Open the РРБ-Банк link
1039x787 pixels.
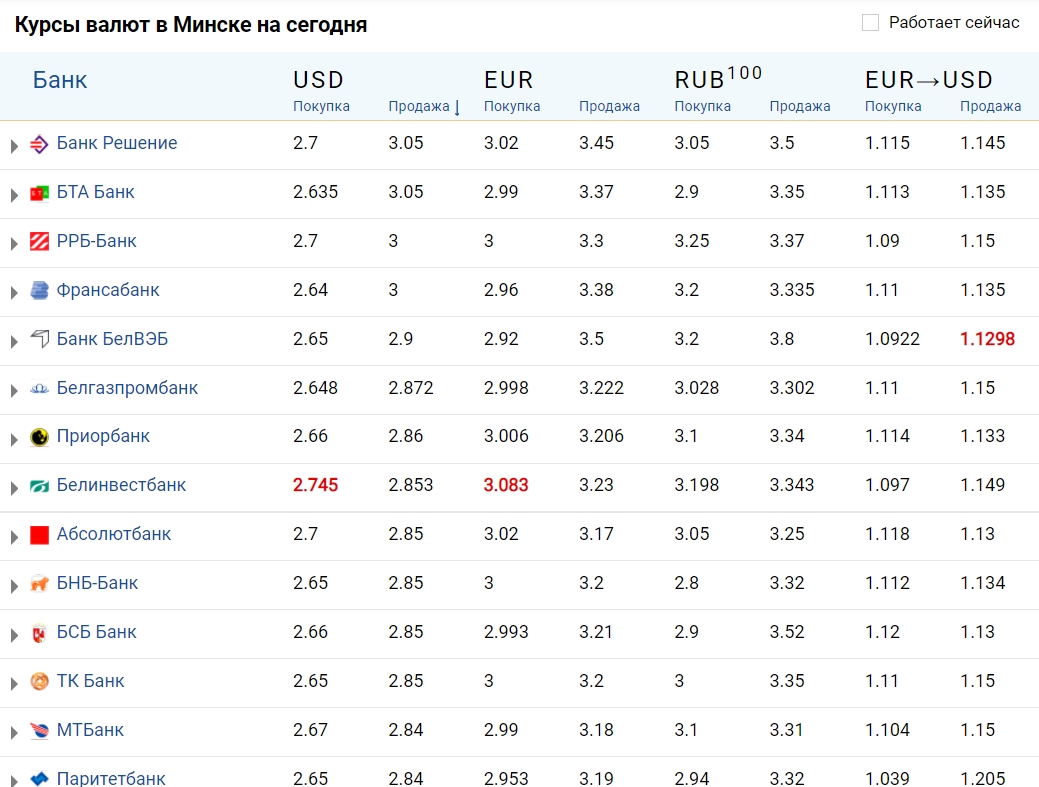pyautogui.click(x=97, y=241)
